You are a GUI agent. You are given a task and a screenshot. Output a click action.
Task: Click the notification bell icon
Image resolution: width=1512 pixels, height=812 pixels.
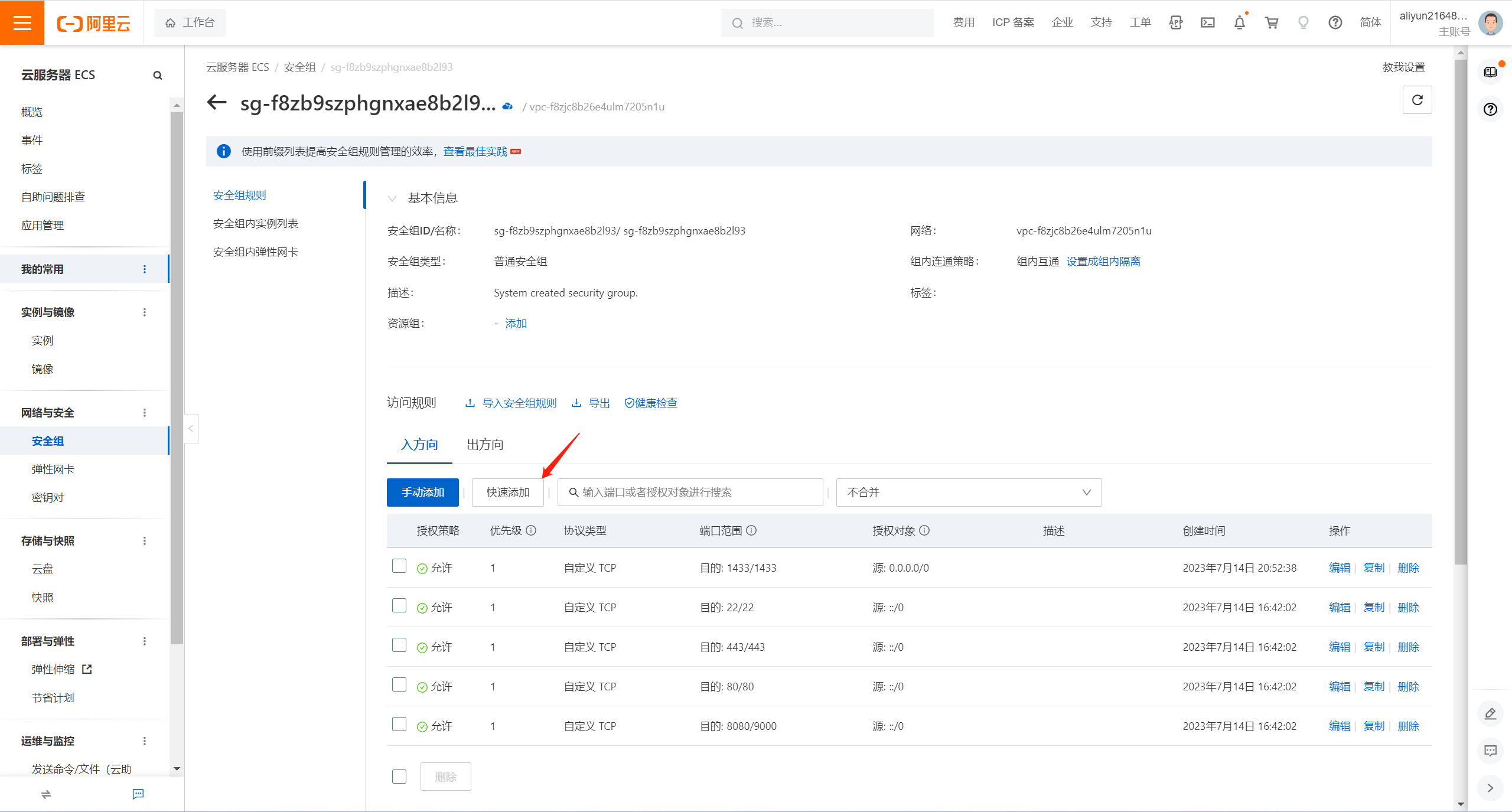pos(1239,22)
